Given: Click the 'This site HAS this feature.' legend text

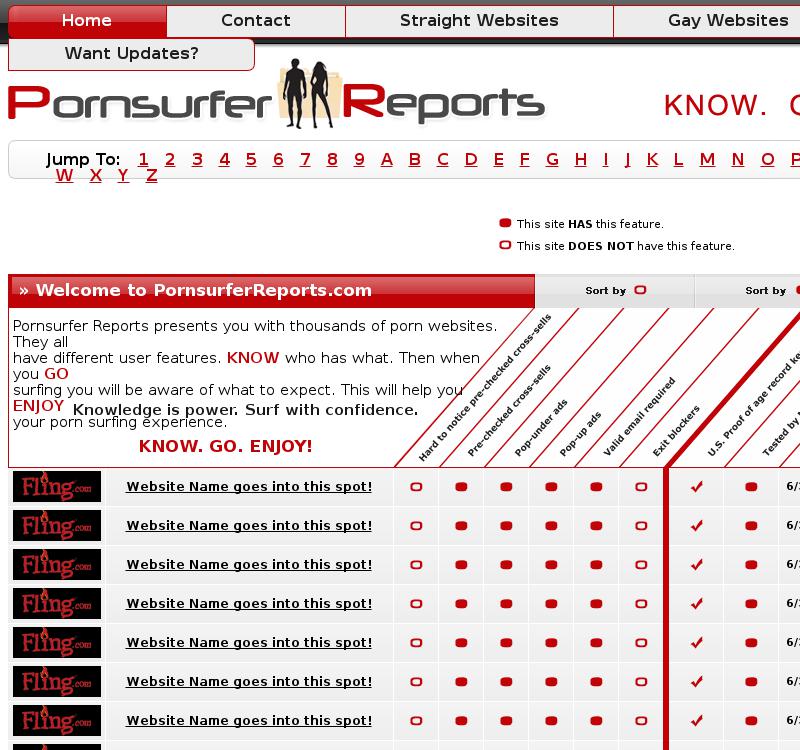Looking at the screenshot, I should pos(590,224).
